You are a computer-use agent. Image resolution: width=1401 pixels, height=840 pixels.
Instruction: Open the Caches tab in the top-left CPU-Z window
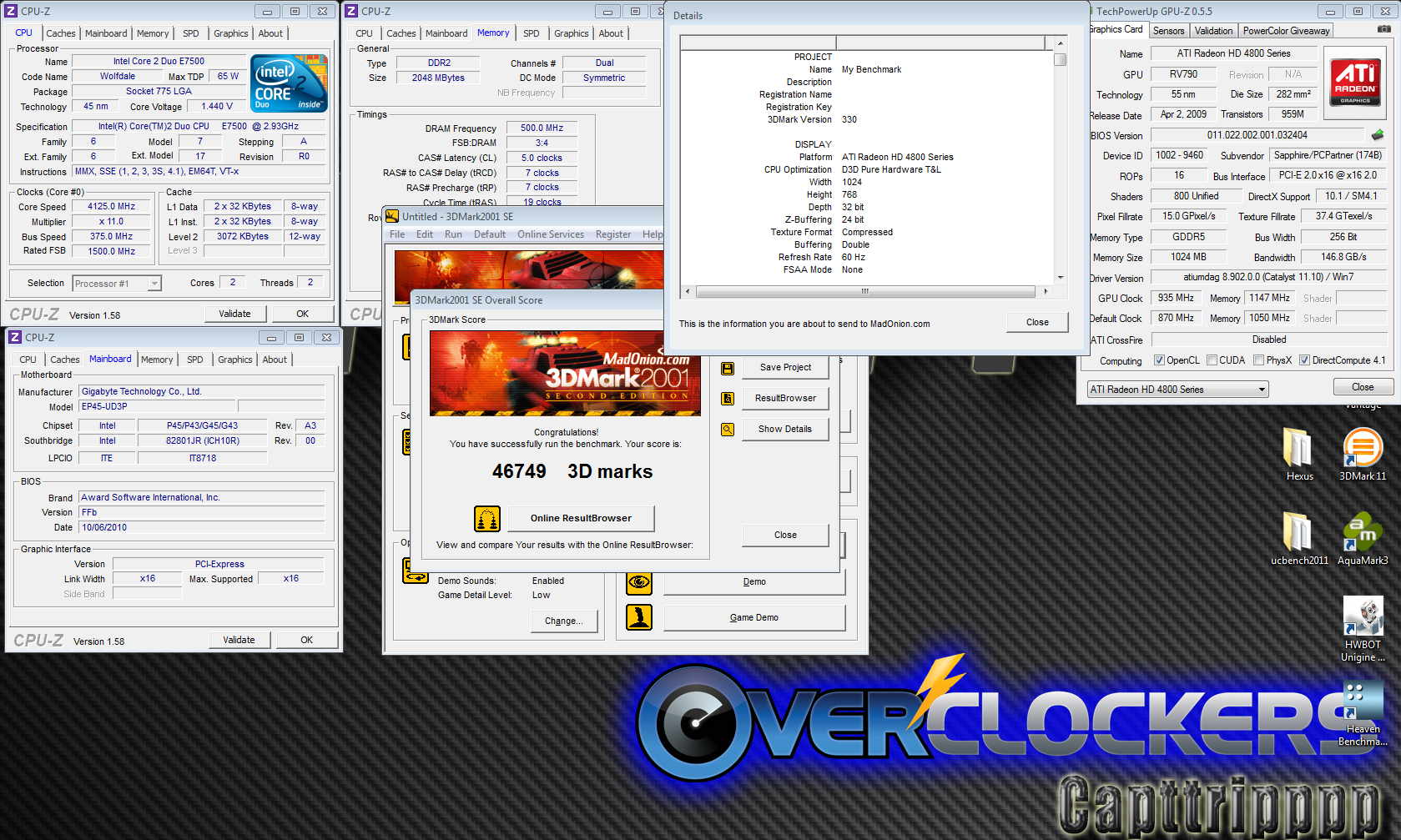click(61, 33)
